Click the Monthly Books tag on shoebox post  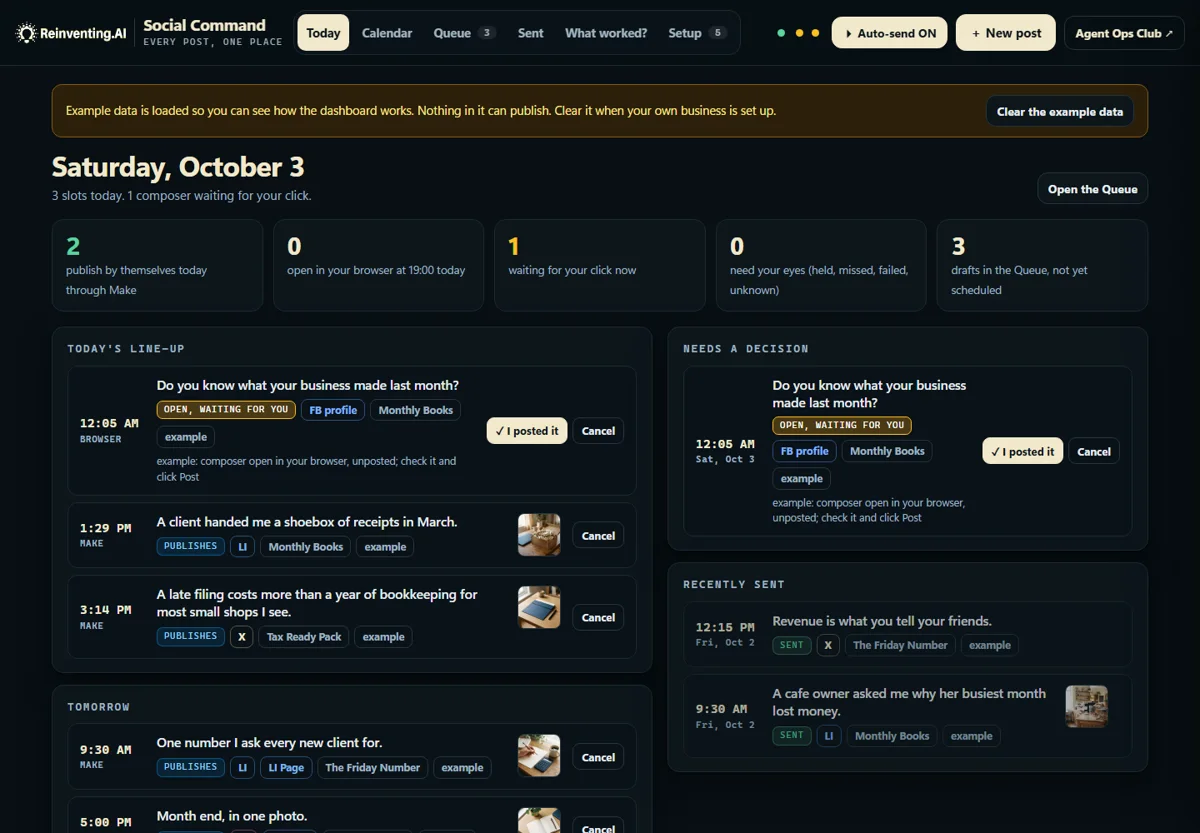pyautogui.click(x=306, y=547)
